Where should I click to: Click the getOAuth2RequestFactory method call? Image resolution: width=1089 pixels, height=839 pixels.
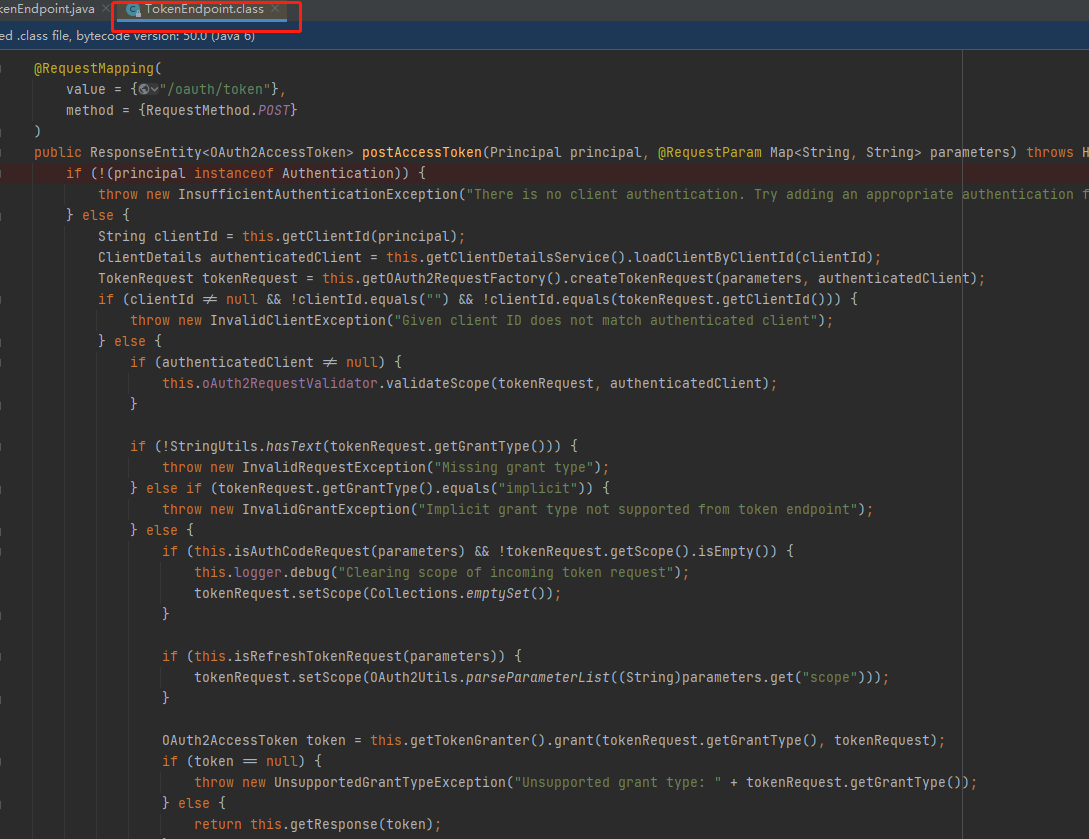coord(454,279)
